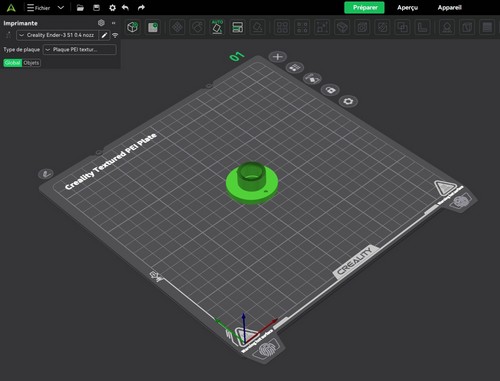Edit printer preset with pencil icon
Image resolution: width=500 pixels, height=381 pixels.
(104, 35)
